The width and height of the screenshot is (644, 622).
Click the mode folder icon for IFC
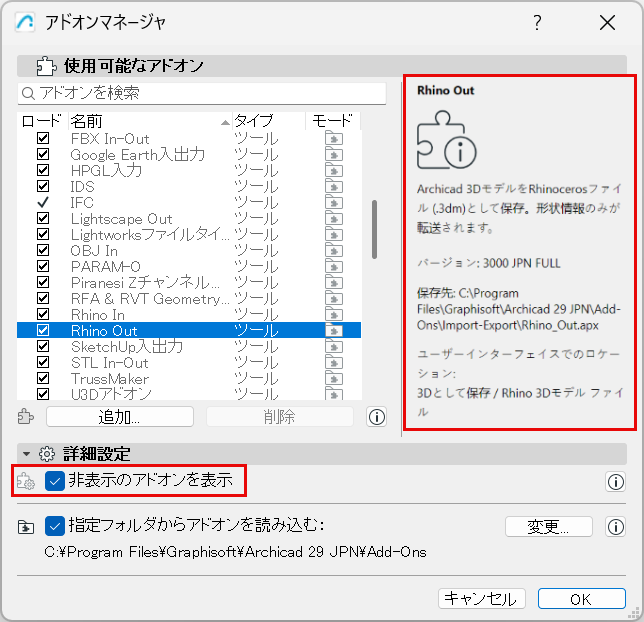[334, 203]
